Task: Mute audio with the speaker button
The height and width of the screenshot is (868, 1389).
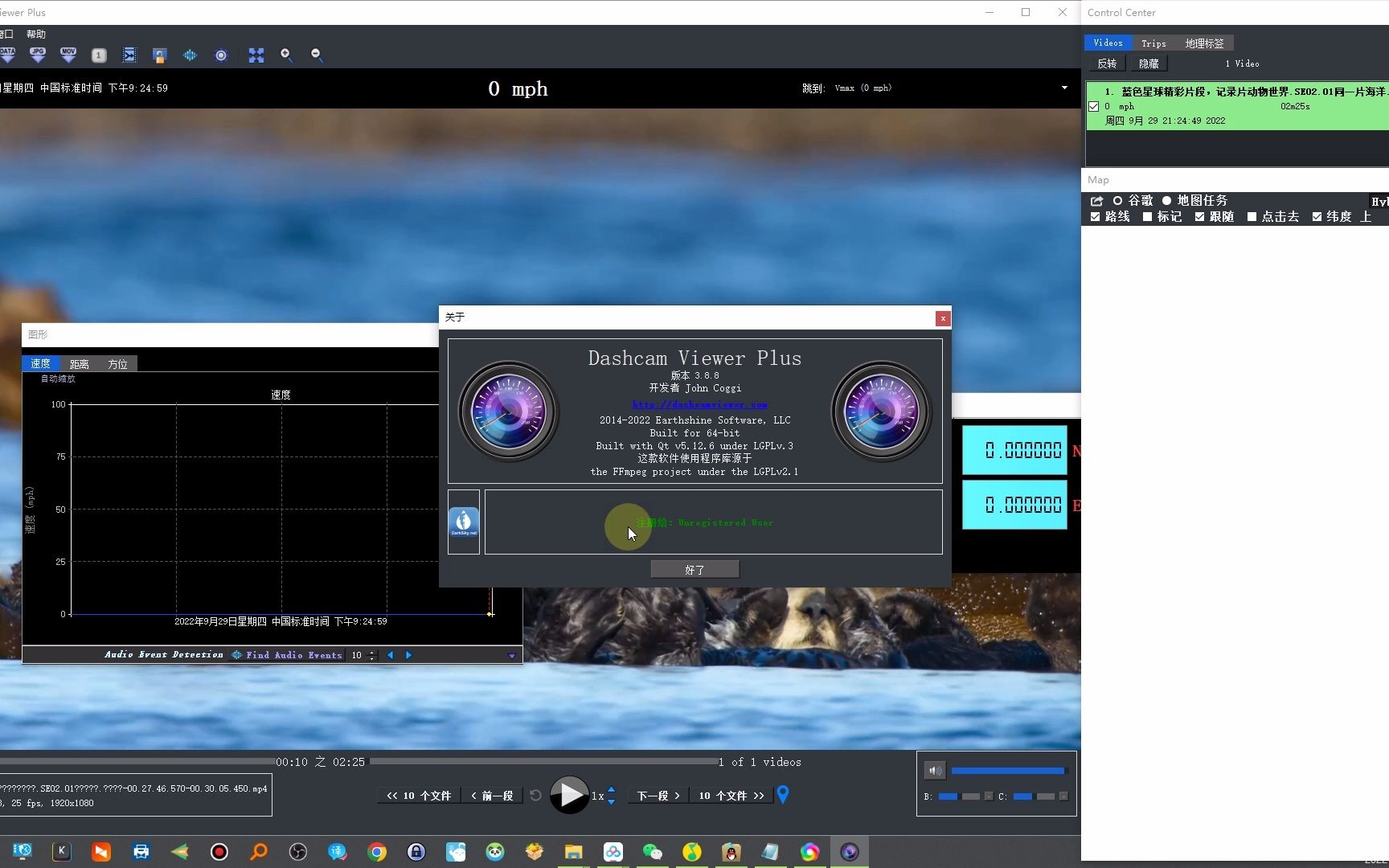Action: [935, 771]
